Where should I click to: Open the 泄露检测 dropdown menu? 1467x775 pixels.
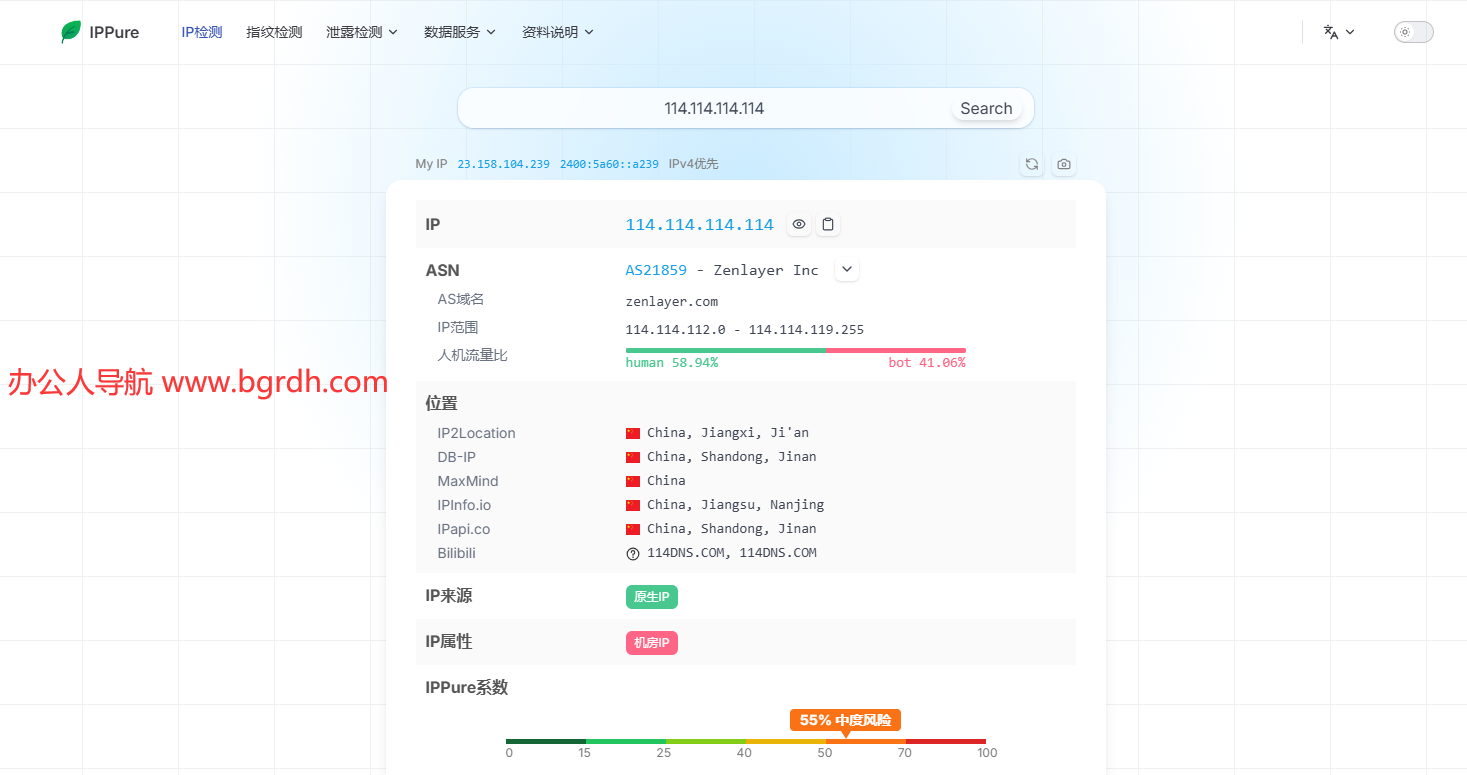click(362, 32)
